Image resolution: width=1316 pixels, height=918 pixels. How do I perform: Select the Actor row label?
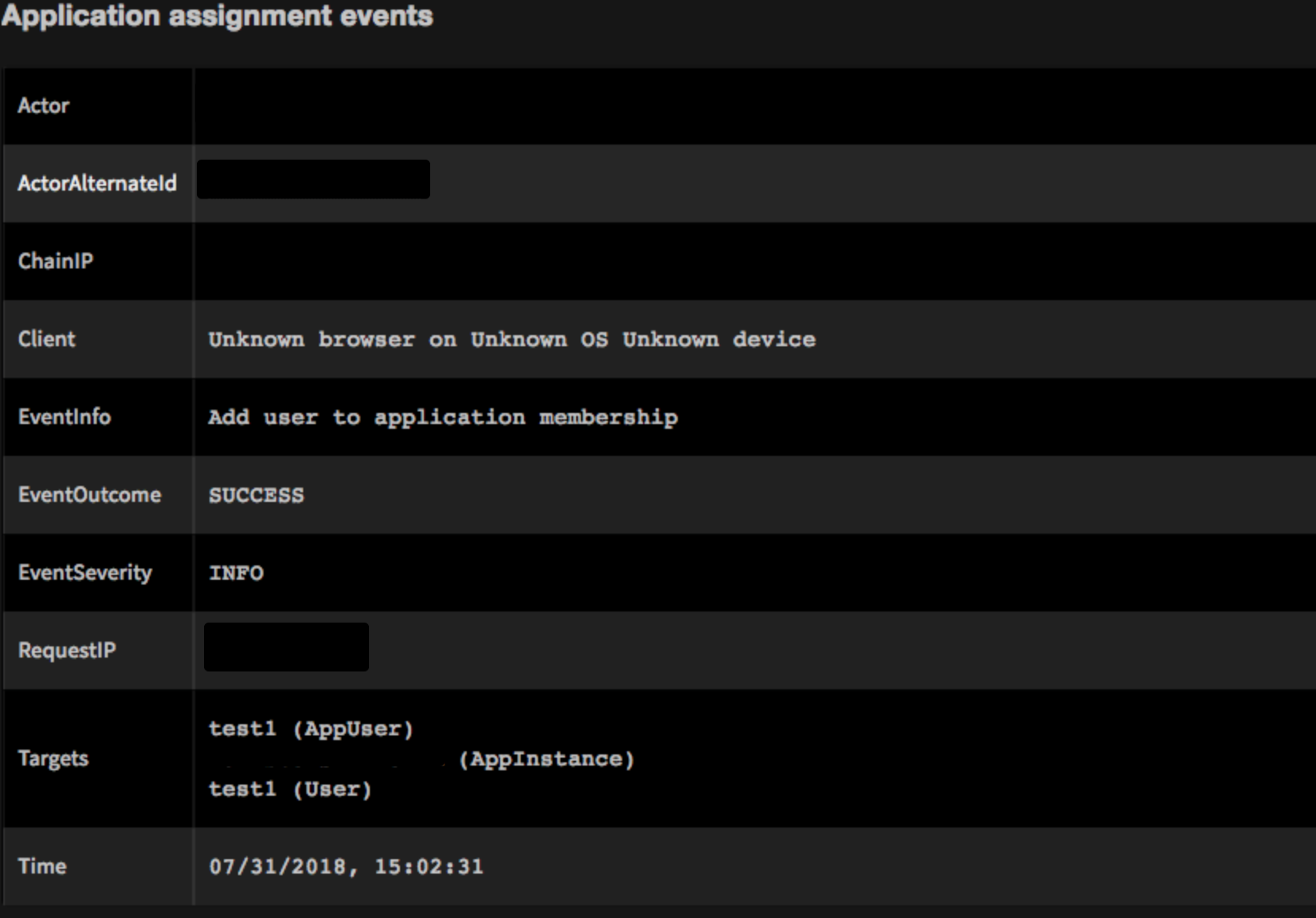coord(44,106)
